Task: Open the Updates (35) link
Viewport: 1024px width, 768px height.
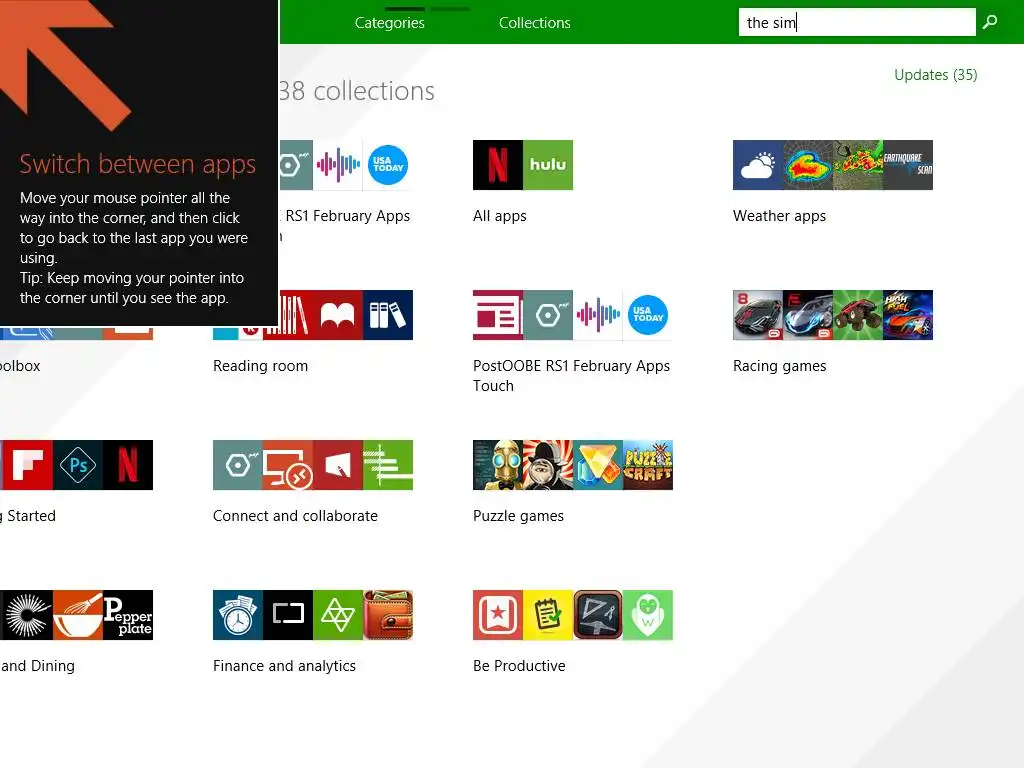Action: (936, 75)
